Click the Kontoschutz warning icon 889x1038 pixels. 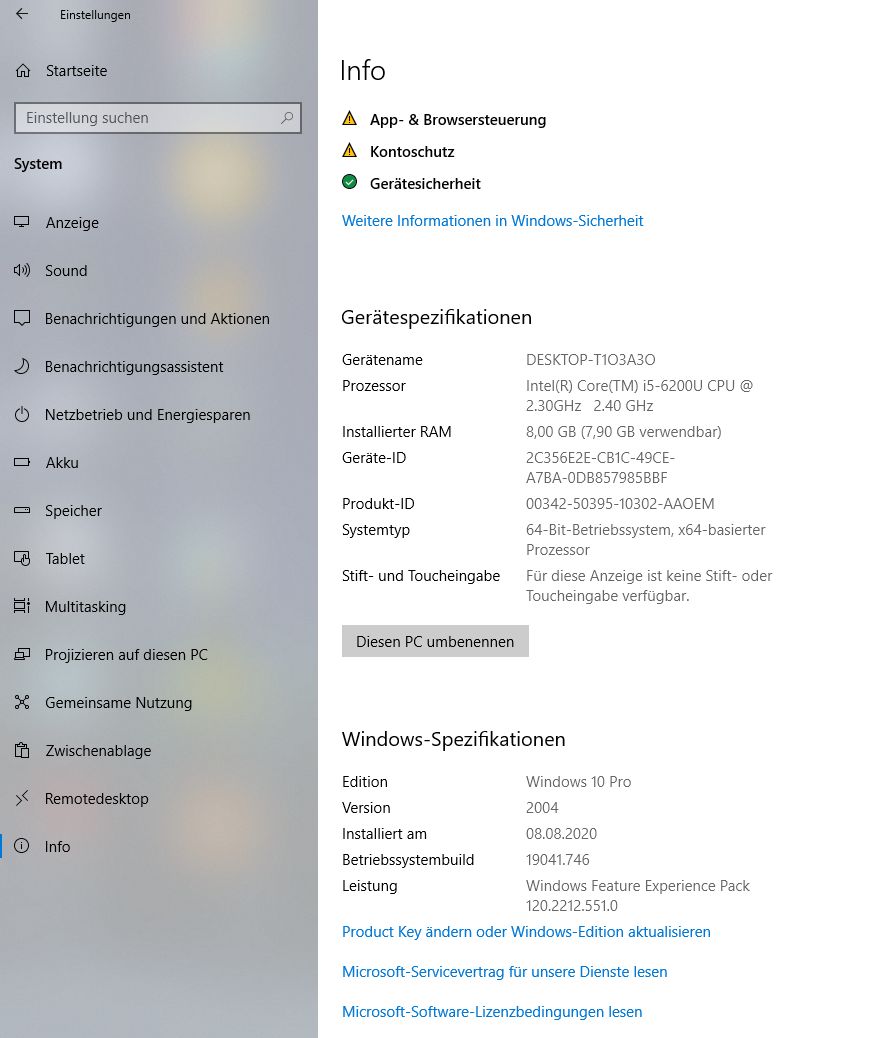click(x=350, y=150)
